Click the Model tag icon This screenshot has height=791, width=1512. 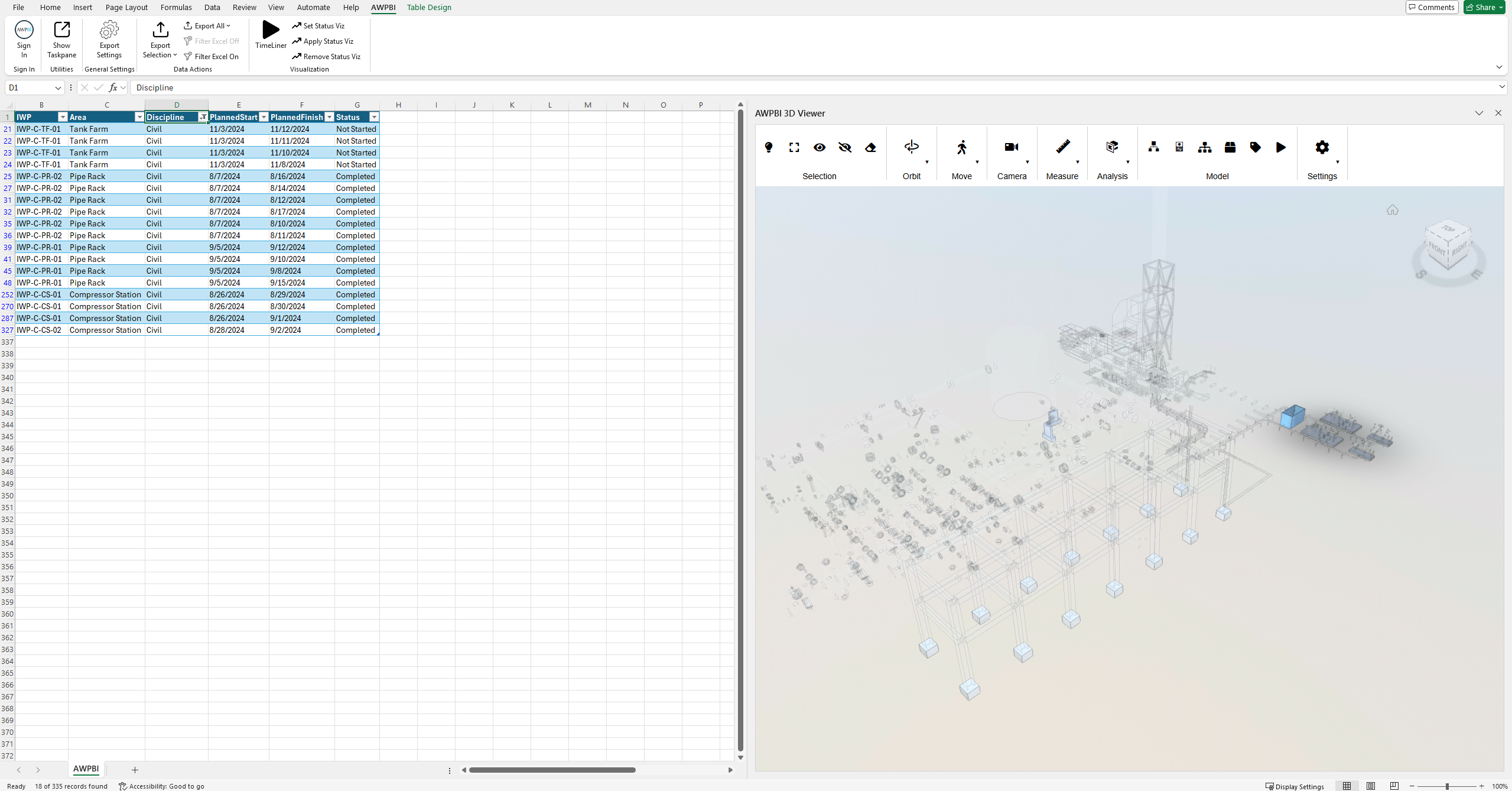(x=1256, y=147)
